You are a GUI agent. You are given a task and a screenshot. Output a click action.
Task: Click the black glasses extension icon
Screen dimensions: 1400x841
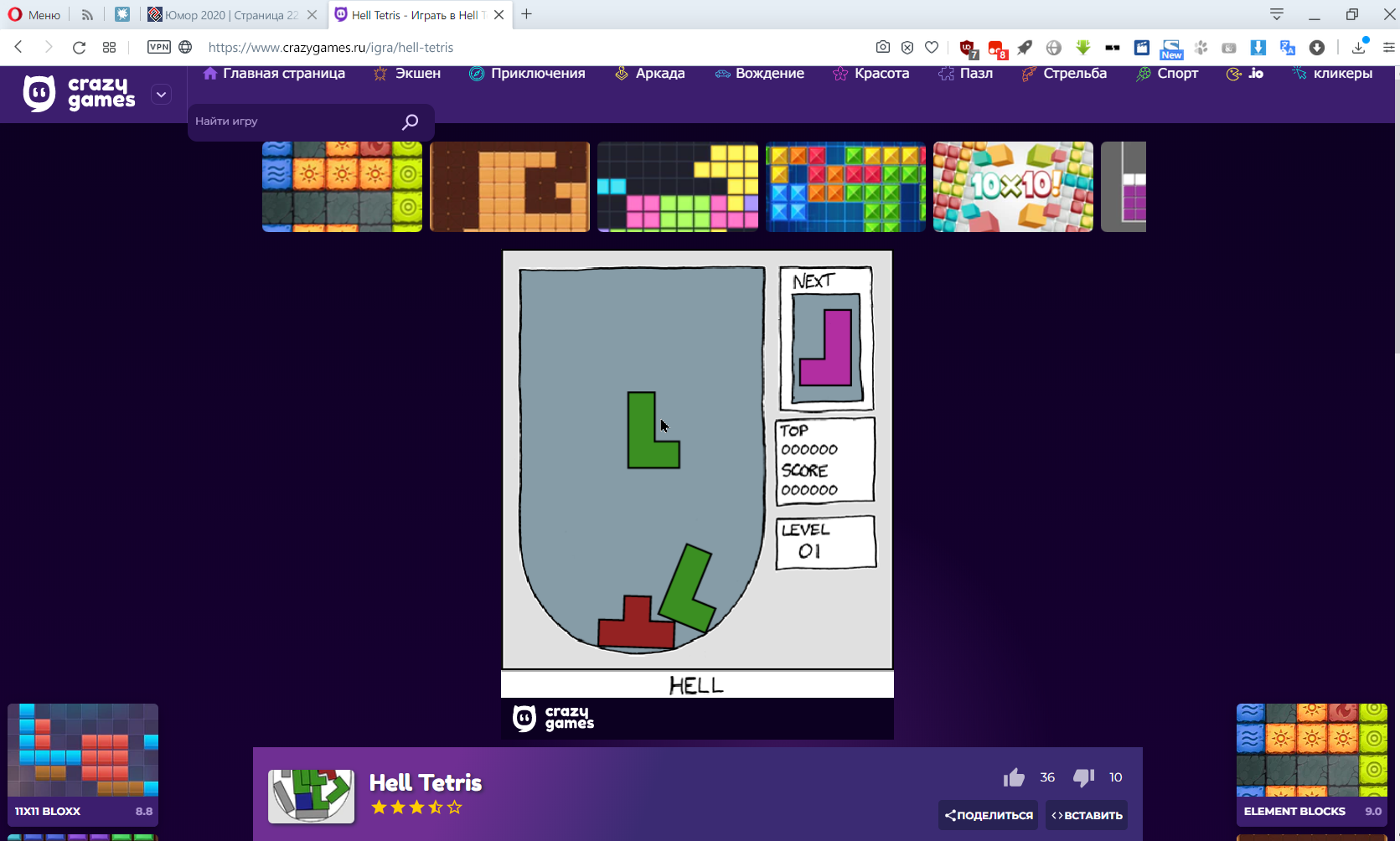(x=1113, y=48)
